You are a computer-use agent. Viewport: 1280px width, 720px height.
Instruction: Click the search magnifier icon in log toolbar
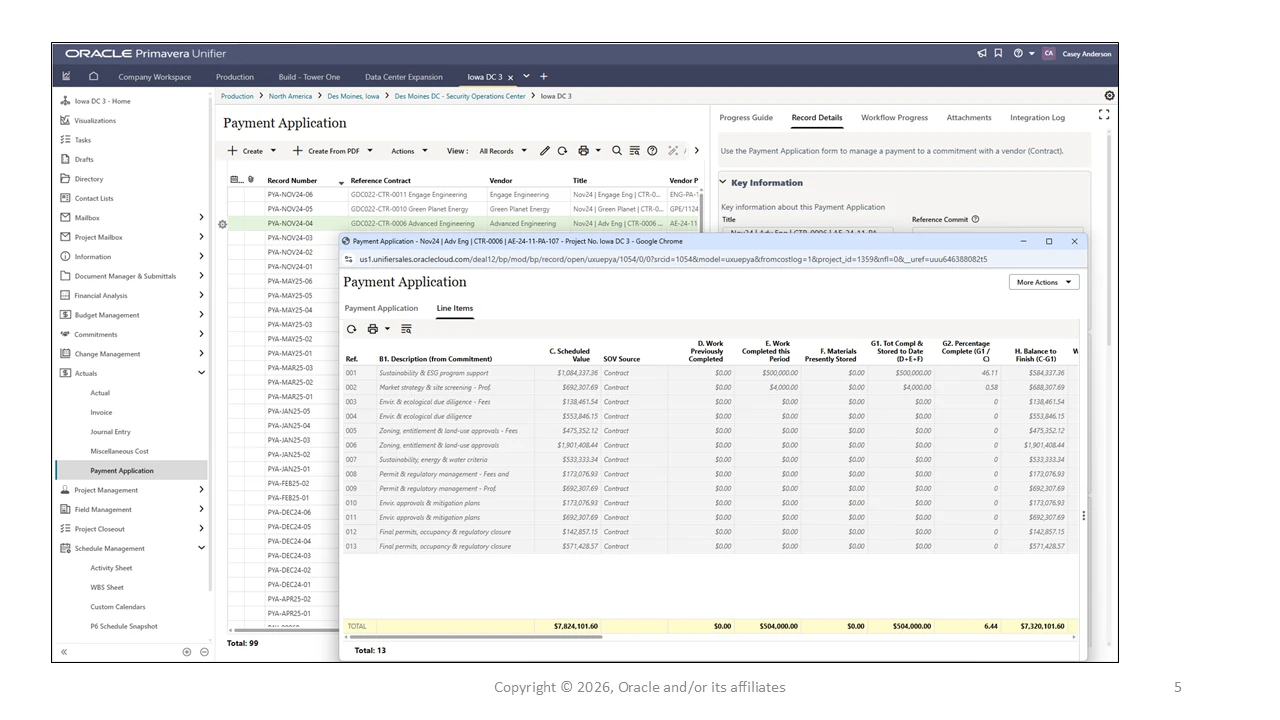click(617, 151)
